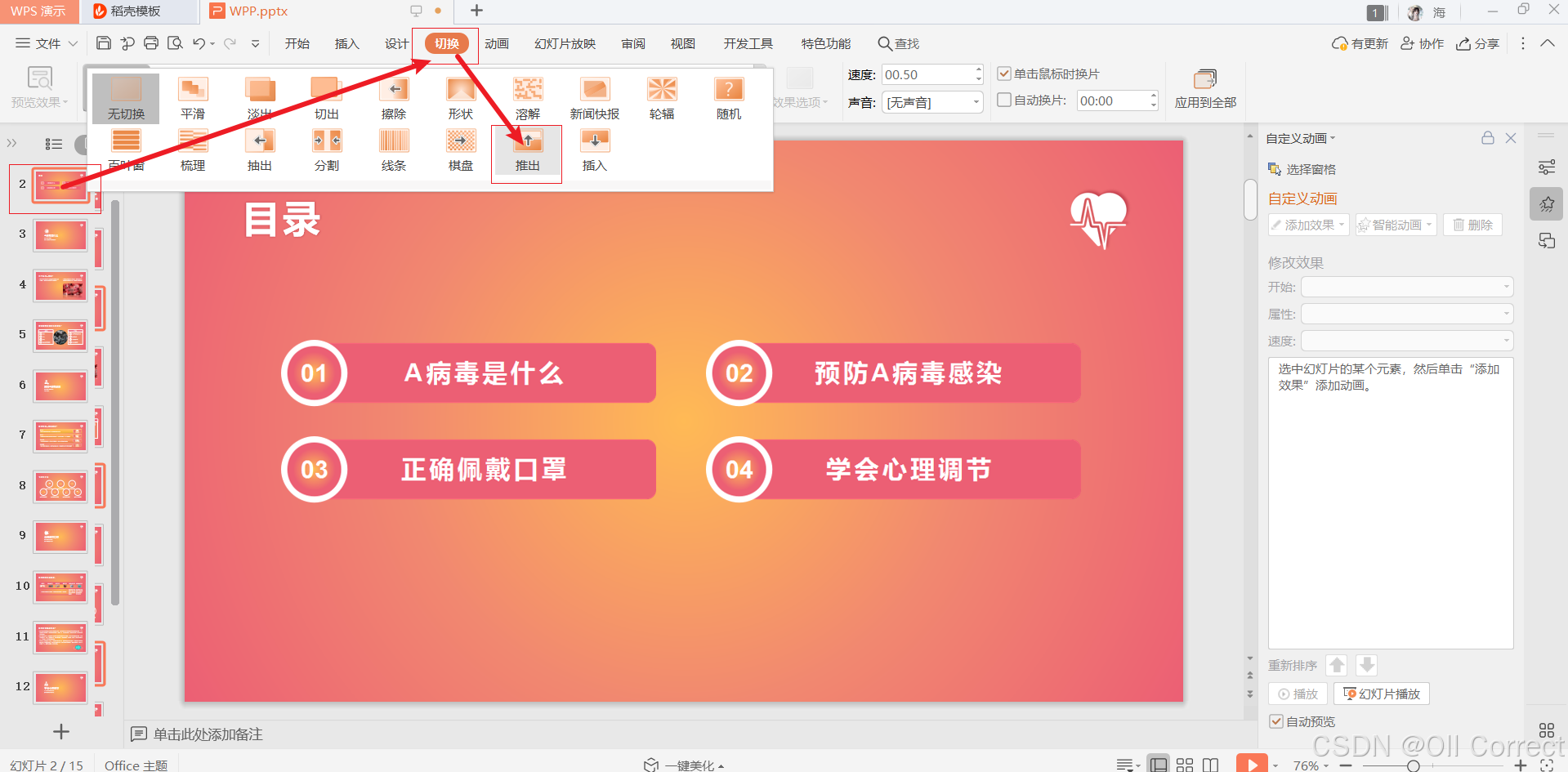Choose the 新闻快报 transition
Screen dimensions: 1568x772
point(595,97)
